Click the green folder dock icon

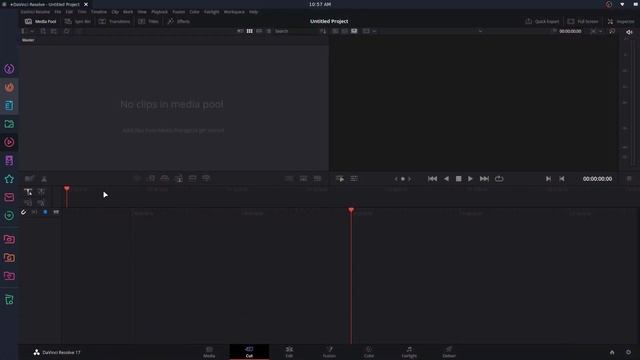coord(9,124)
